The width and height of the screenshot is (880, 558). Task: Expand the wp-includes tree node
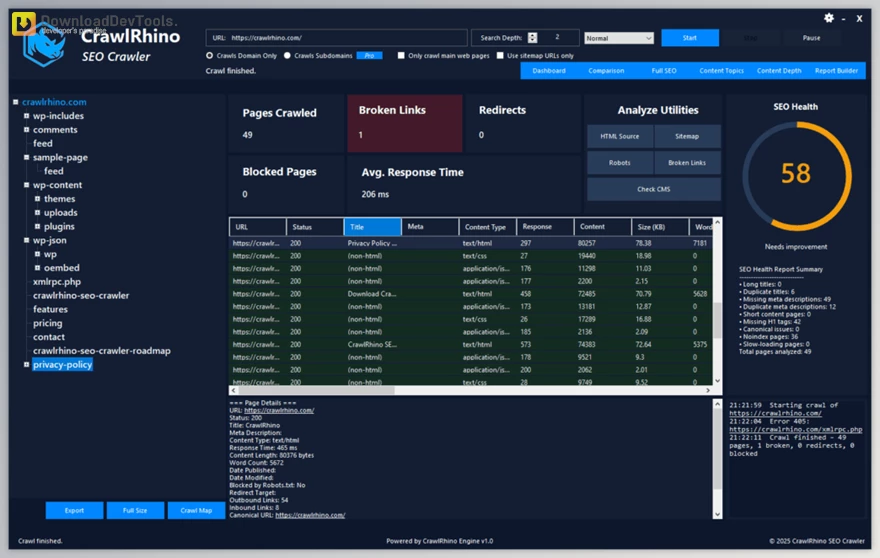click(27, 116)
